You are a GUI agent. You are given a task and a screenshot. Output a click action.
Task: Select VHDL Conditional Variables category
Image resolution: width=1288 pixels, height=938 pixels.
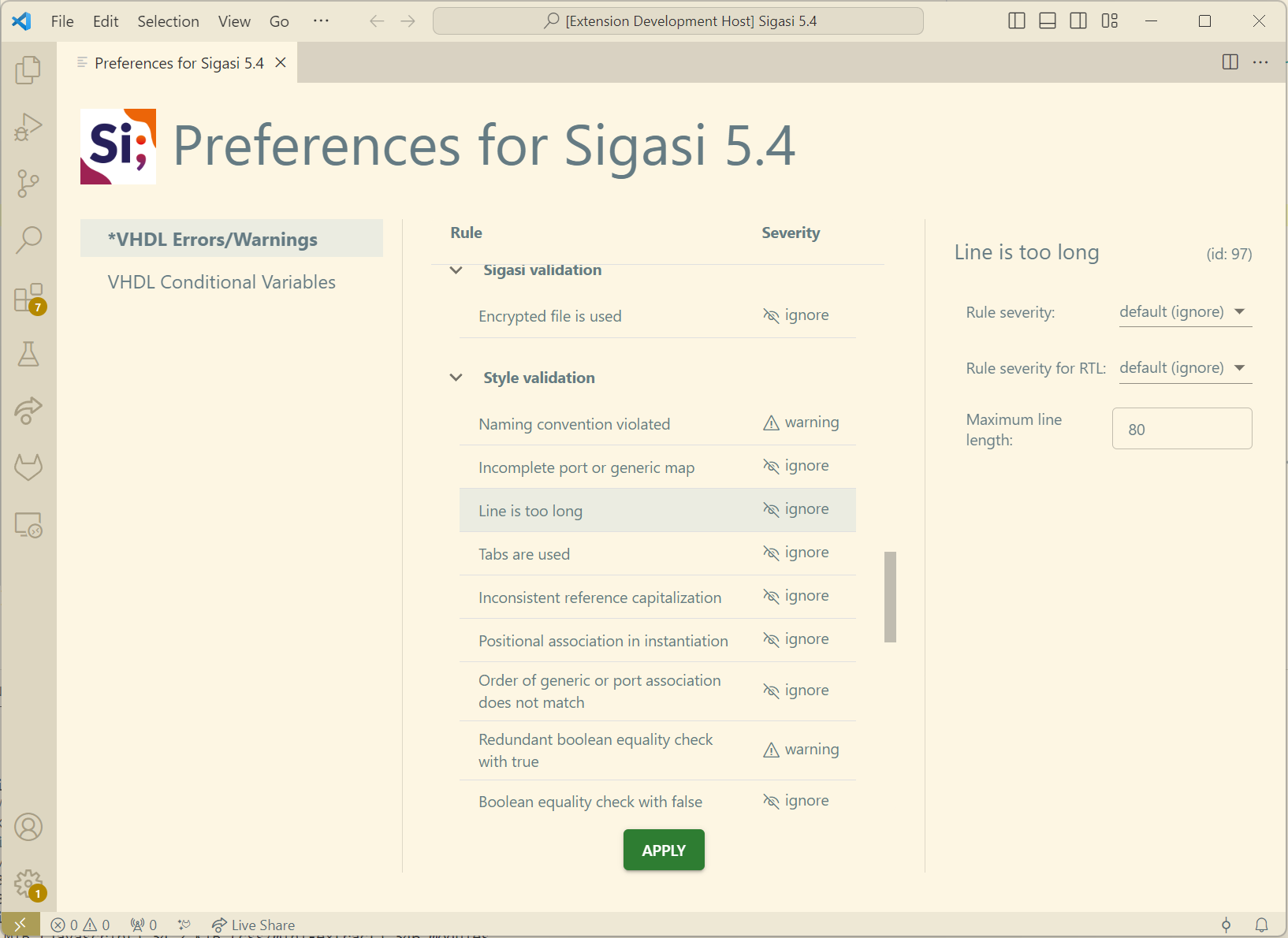point(232,282)
